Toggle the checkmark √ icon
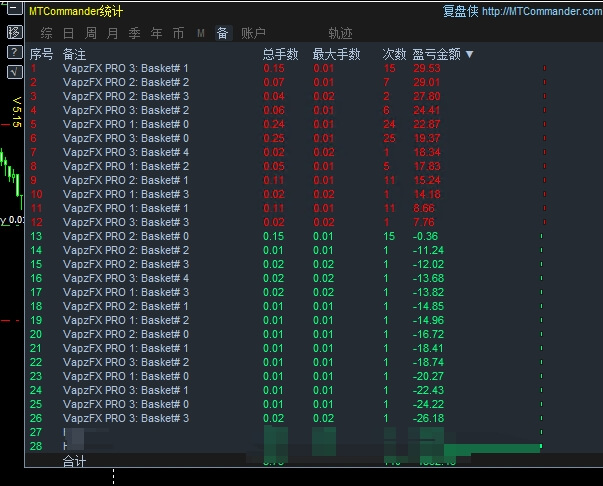This screenshot has height=486, width=603. click(x=13, y=72)
